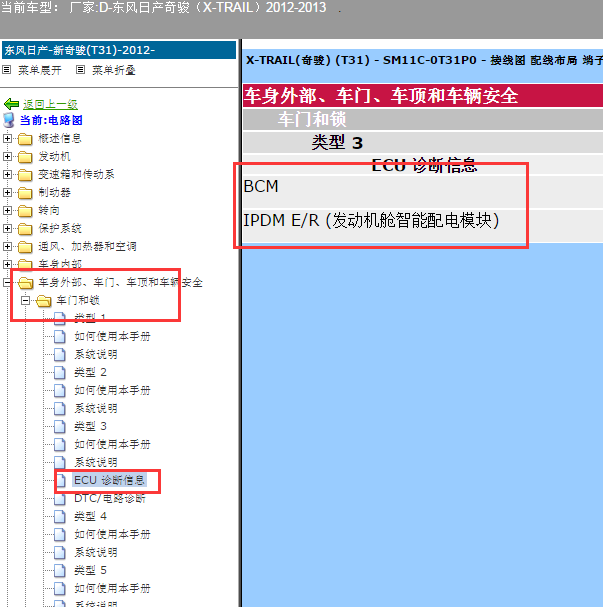Select the 转向 folder label
Screen dimensions: 603x607
coord(49,211)
